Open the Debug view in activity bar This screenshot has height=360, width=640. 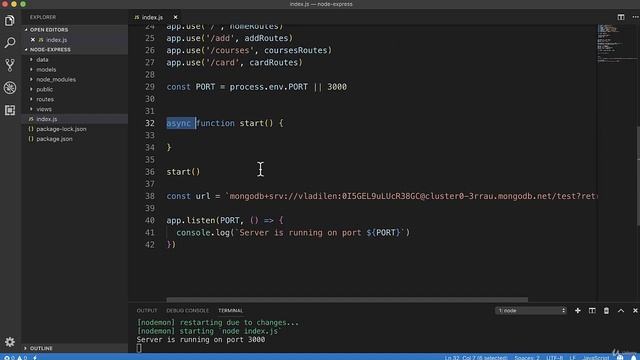(x=10, y=87)
